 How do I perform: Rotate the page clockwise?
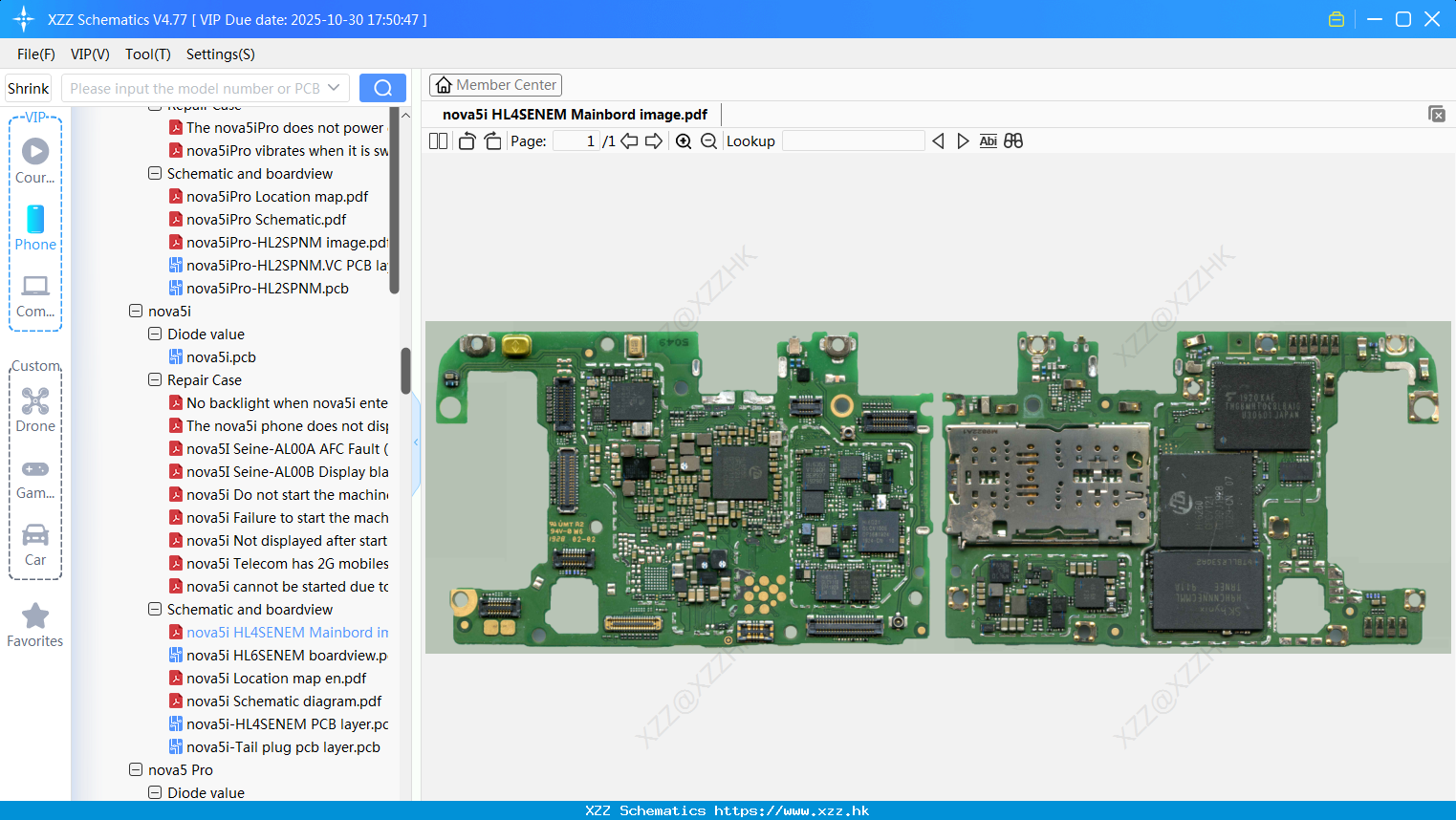[x=492, y=141]
